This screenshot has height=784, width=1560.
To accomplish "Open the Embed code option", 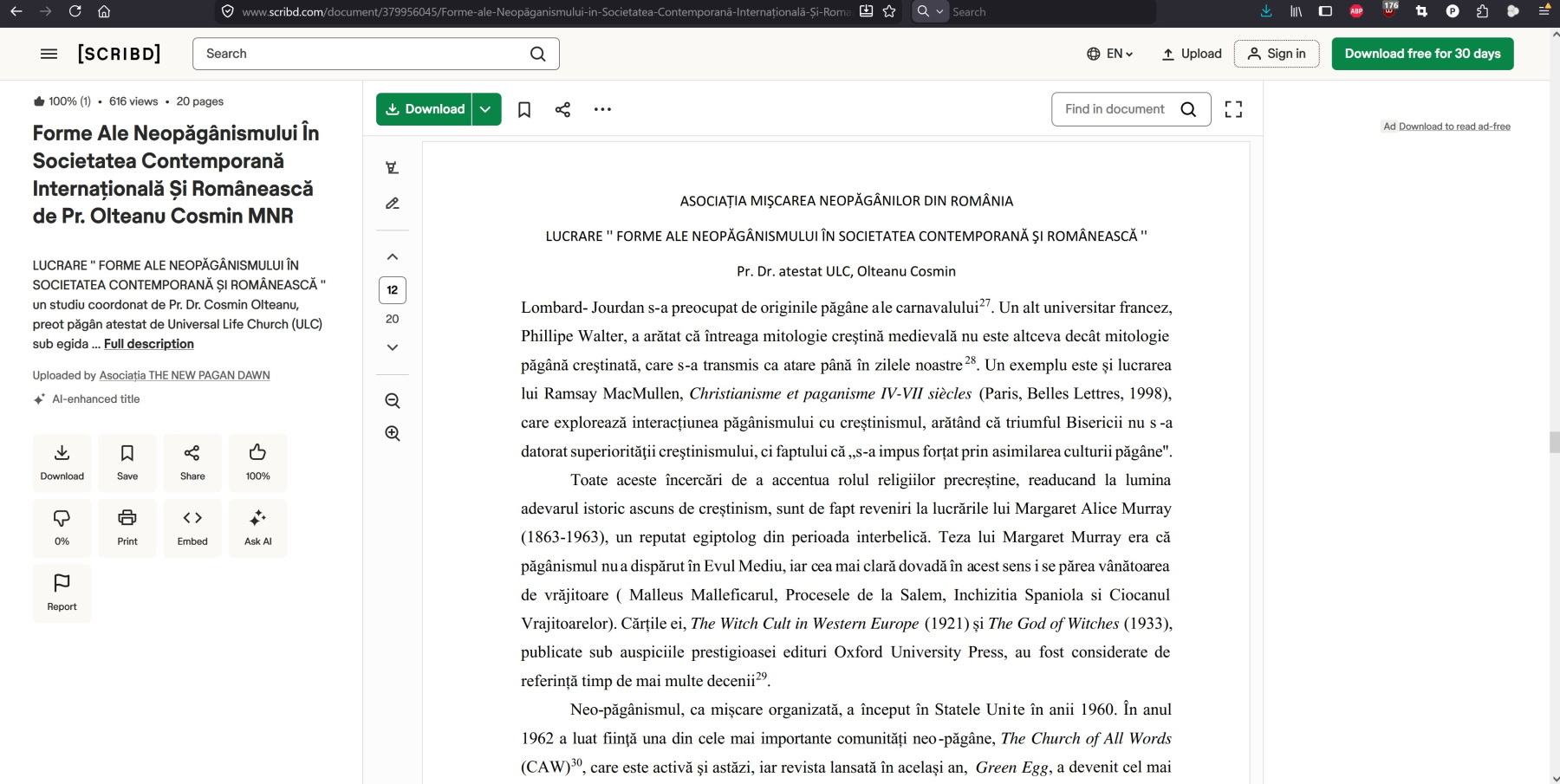I will 192,528.
